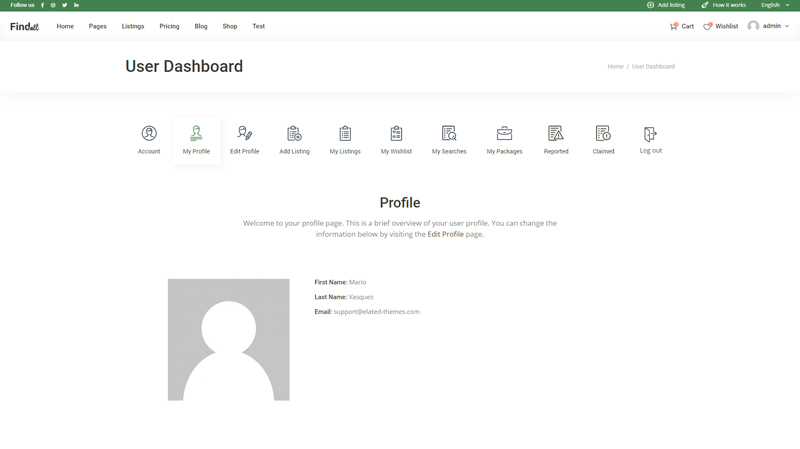Select the My Profile tab

pos(196,140)
